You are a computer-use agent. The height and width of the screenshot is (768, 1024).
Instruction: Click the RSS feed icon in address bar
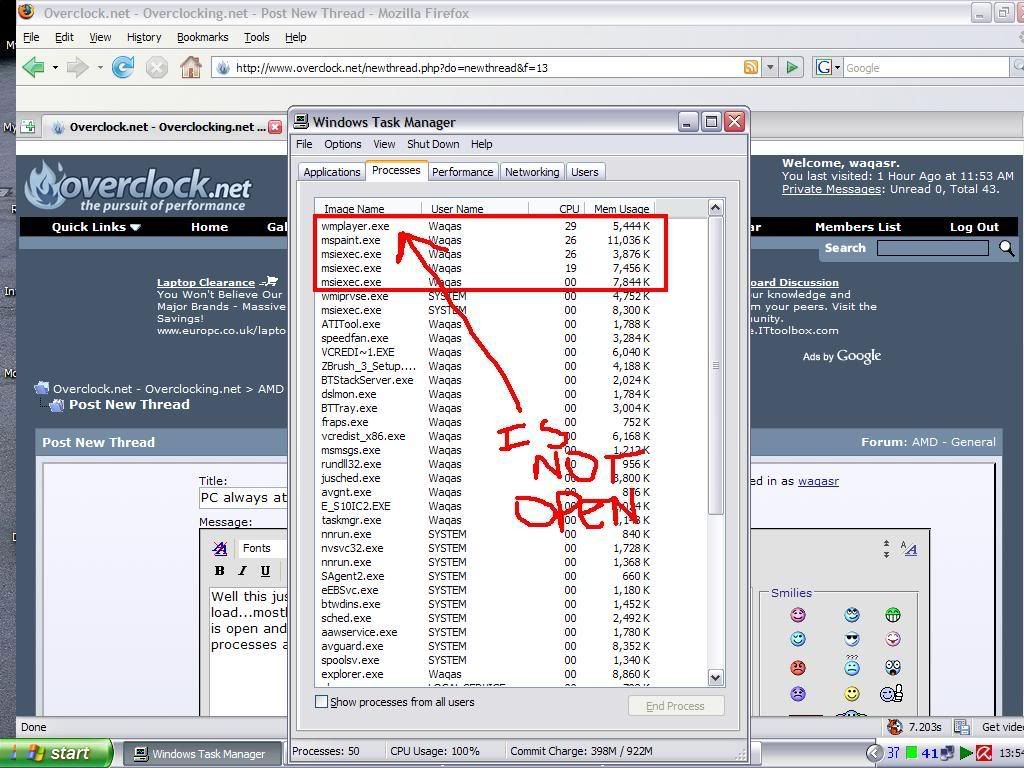pos(751,67)
